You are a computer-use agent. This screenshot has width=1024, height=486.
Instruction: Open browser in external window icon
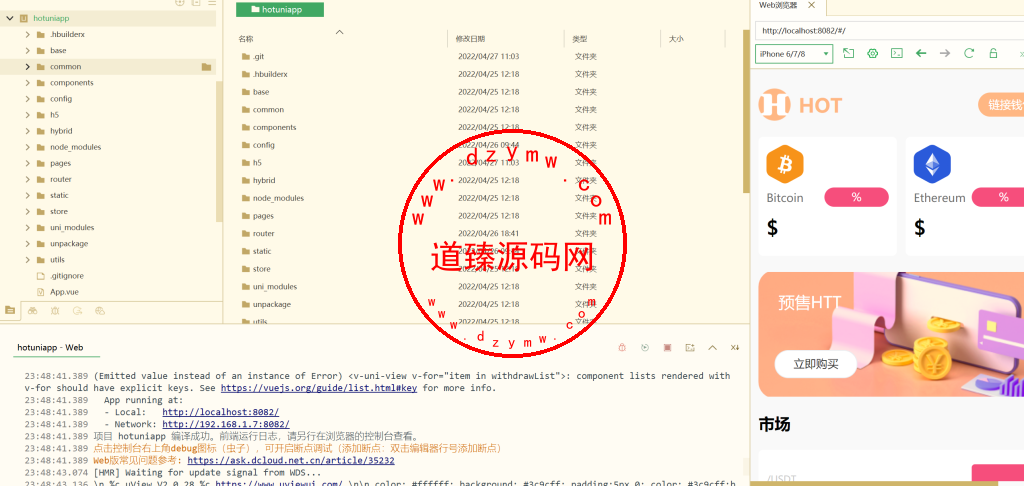848,54
